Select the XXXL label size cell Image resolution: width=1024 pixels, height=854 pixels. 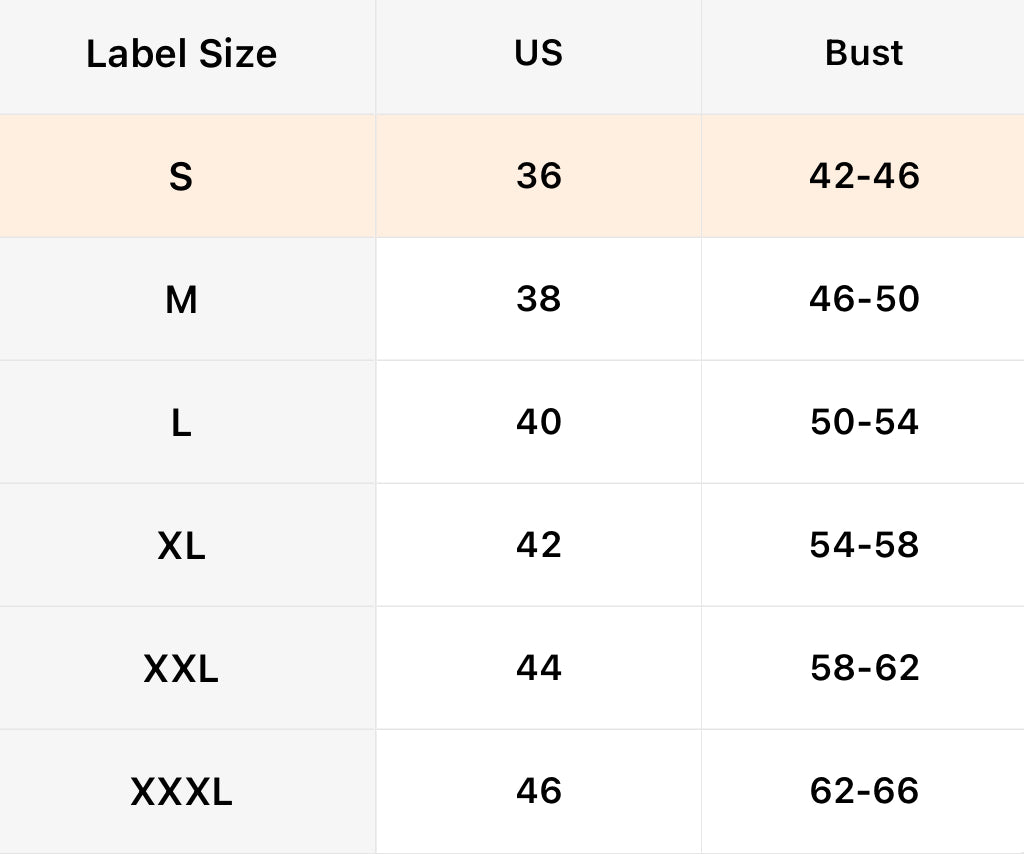click(181, 792)
